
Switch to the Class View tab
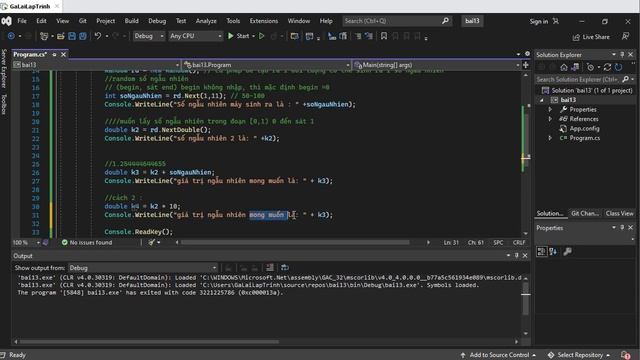pos(619,213)
